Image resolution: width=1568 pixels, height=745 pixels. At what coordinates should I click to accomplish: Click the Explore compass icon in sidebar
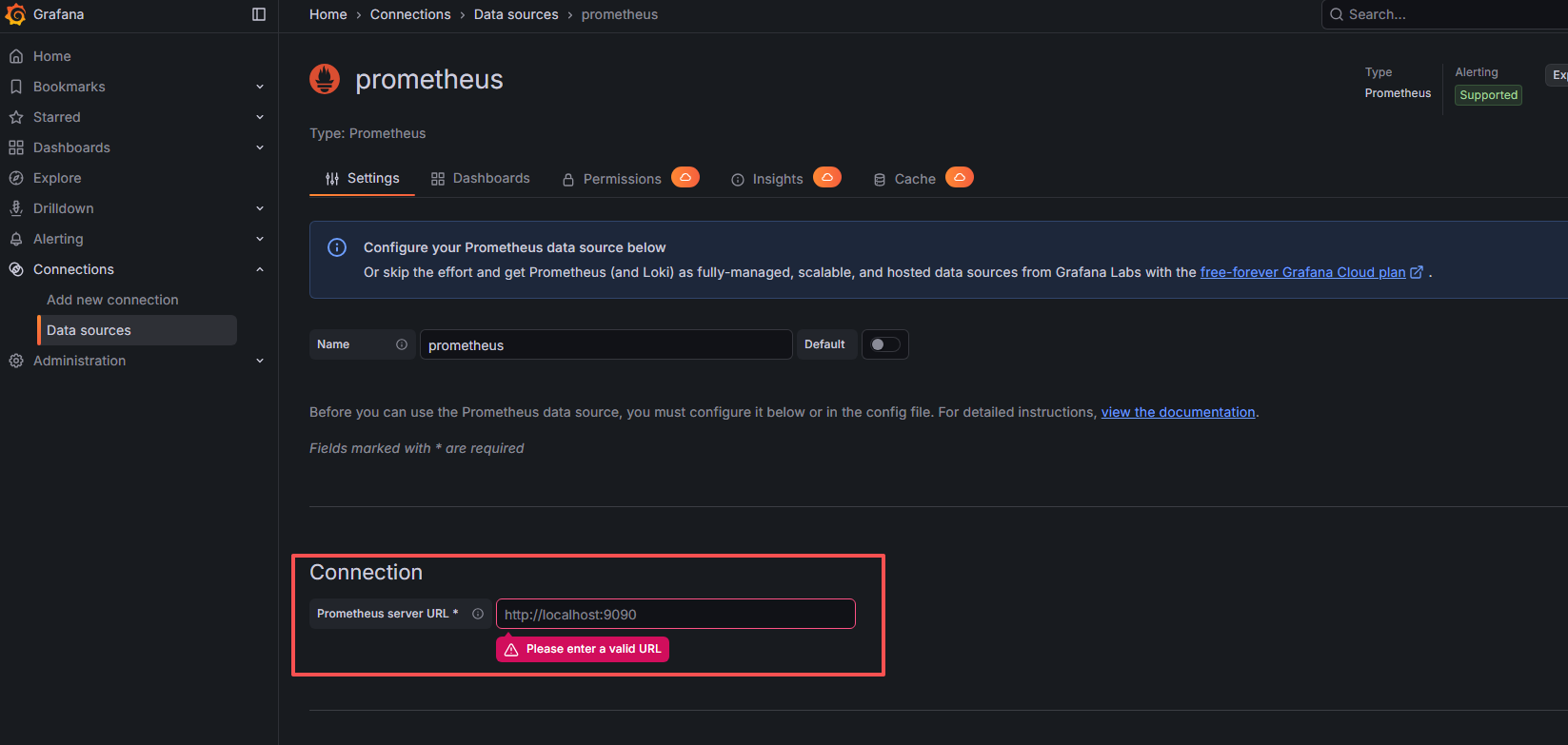(x=16, y=178)
